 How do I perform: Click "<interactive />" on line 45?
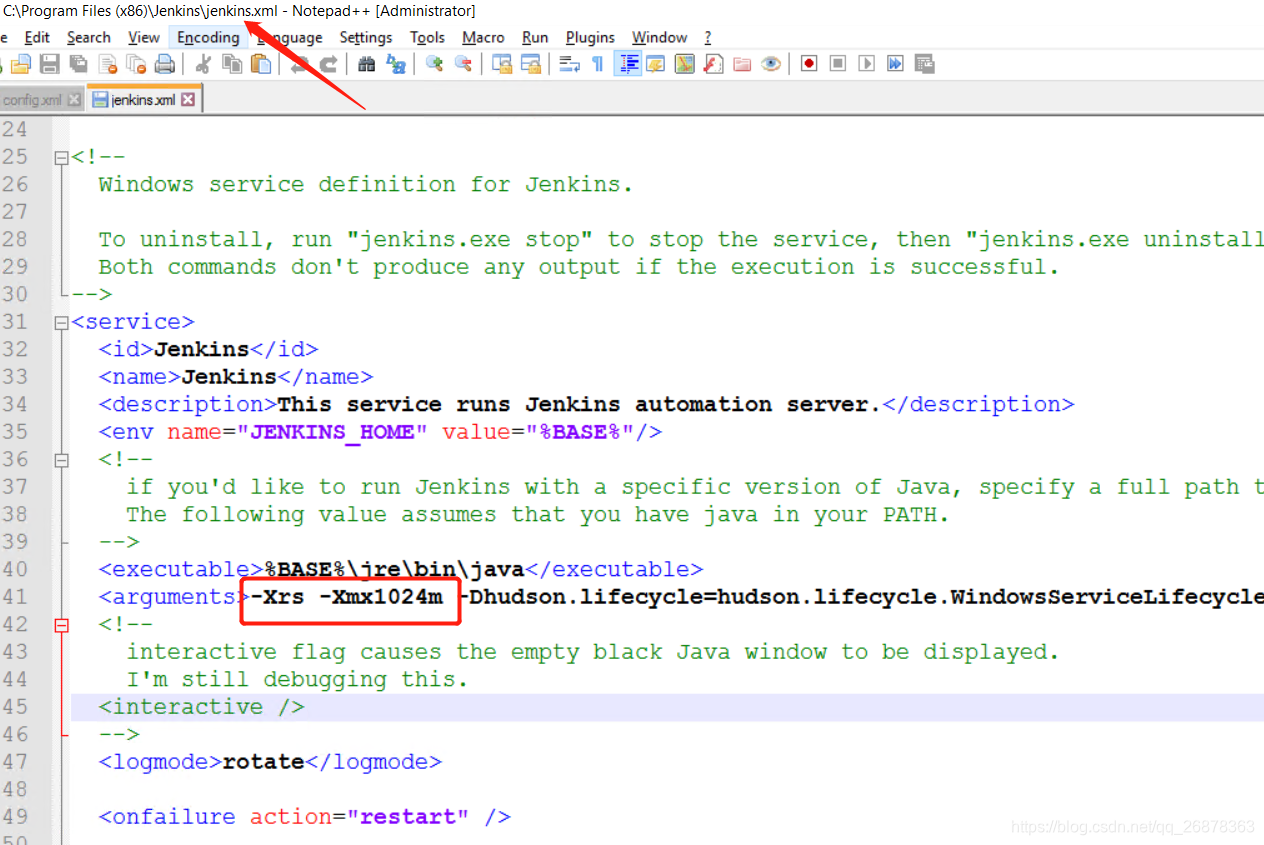point(201,707)
